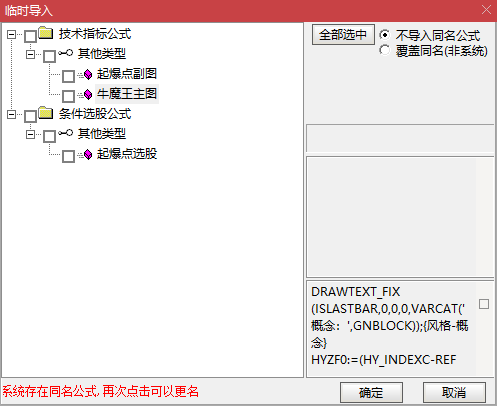
Task: Click the key icon of 其他类型 under 技术指标公式
Action: click(x=65, y=53)
